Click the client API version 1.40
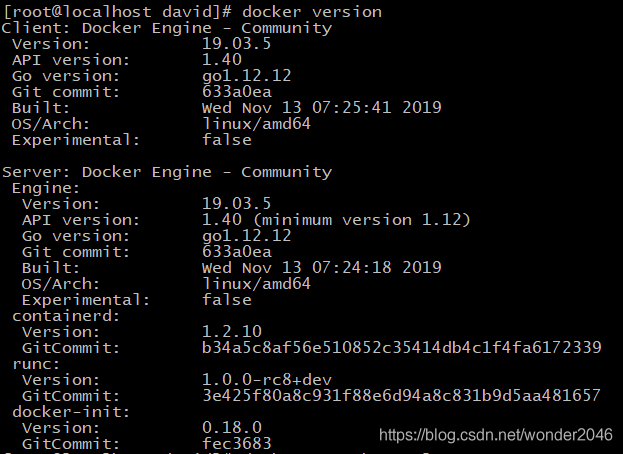The width and height of the screenshot is (623, 454). point(222,60)
